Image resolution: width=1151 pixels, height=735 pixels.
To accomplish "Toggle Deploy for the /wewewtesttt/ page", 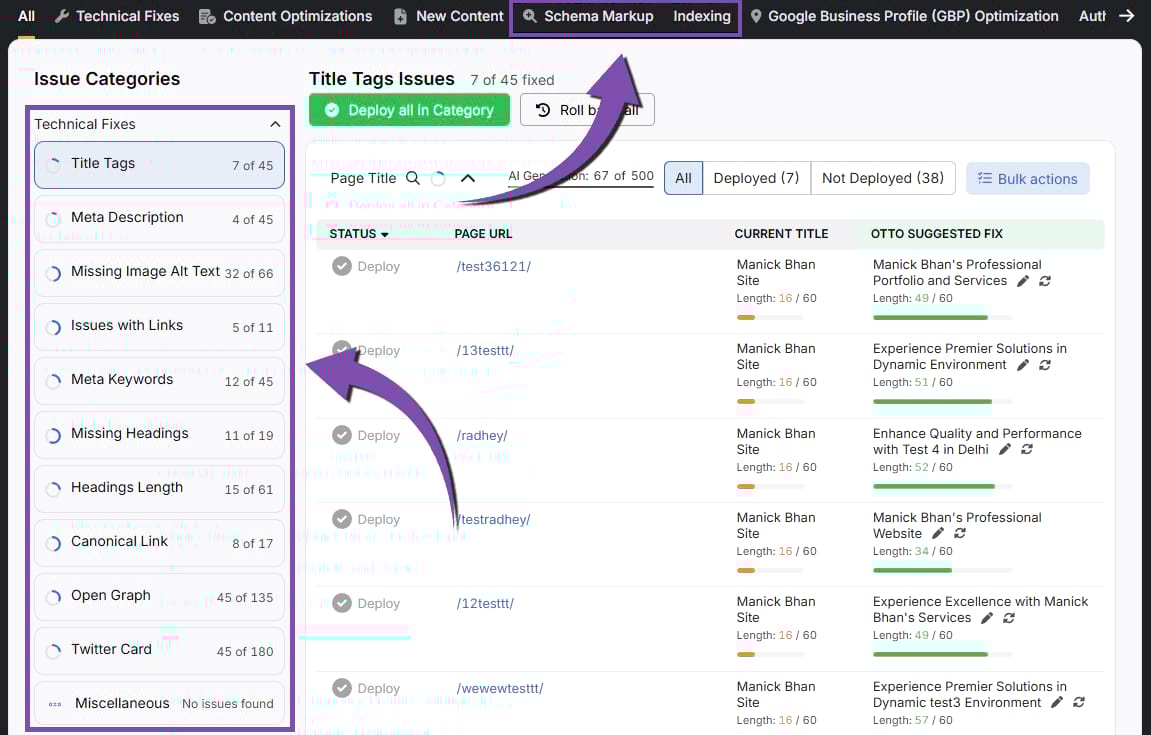I will tap(342, 687).
